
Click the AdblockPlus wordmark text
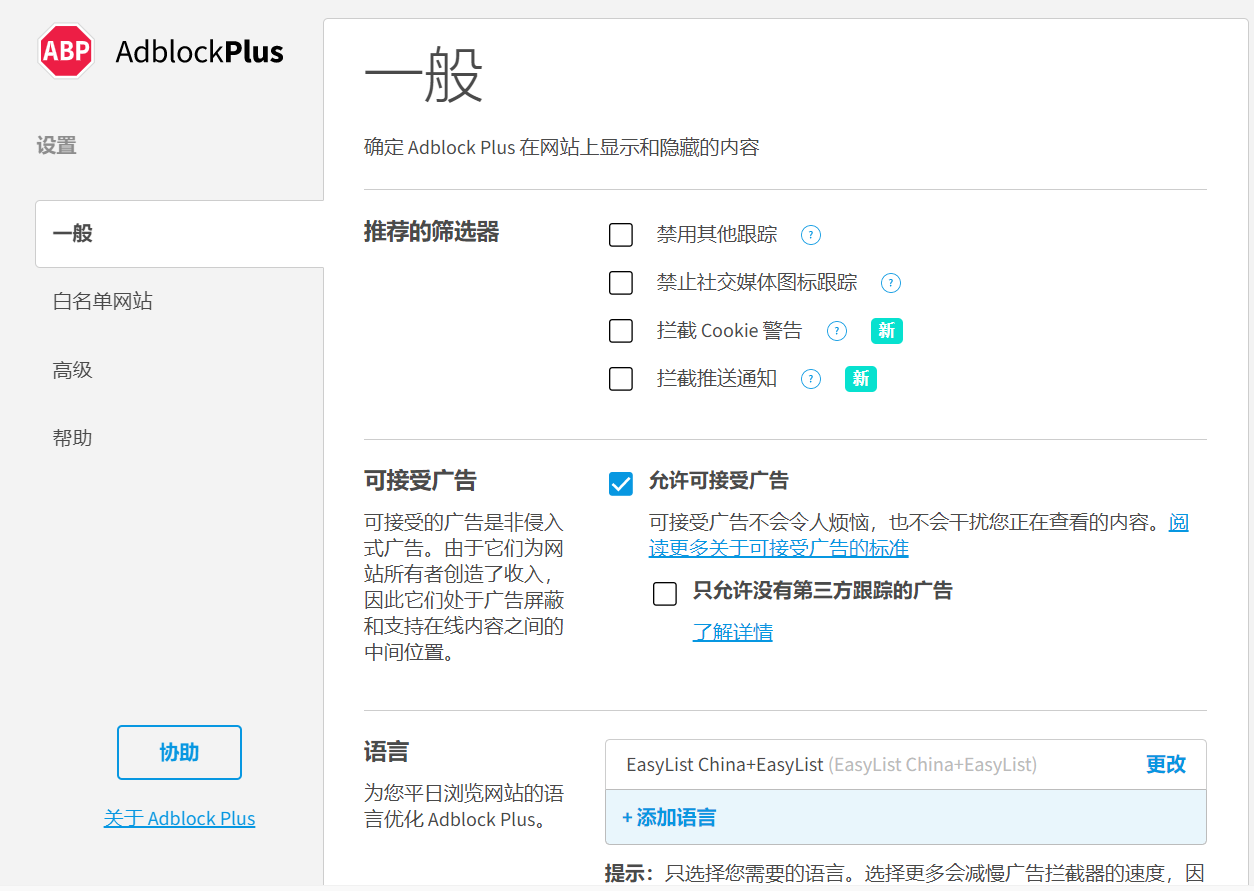tap(200, 51)
